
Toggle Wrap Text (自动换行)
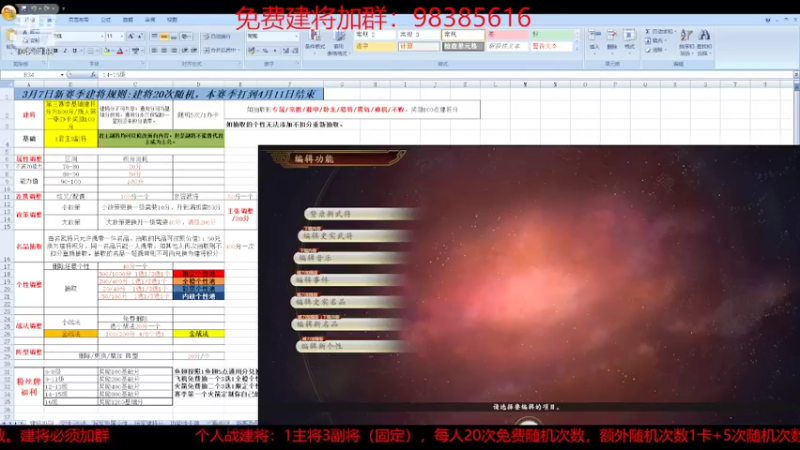pyautogui.click(x=217, y=36)
